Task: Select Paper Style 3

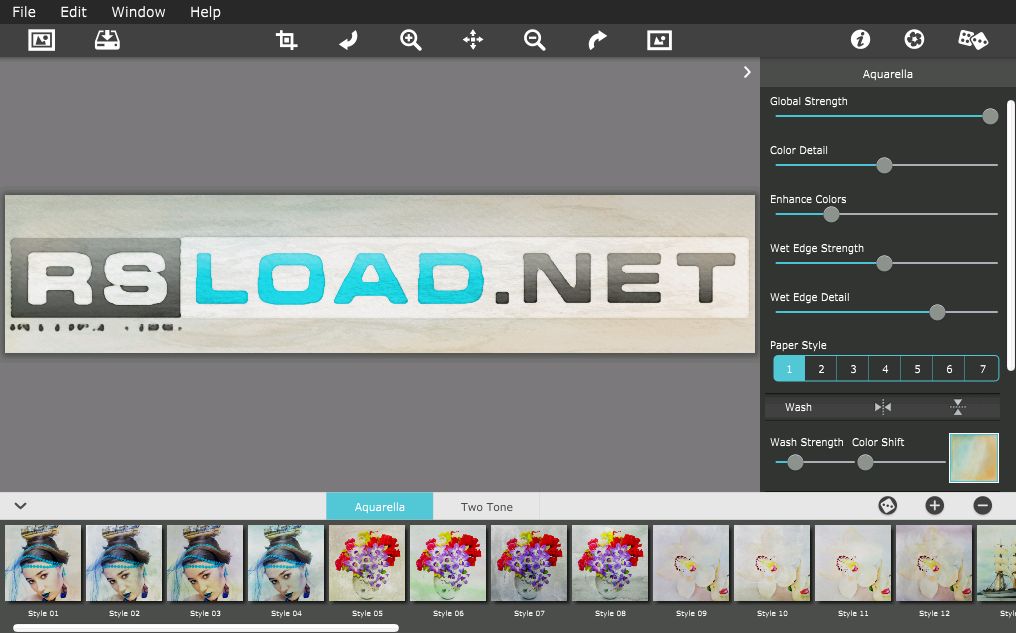Action: click(x=853, y=369)
